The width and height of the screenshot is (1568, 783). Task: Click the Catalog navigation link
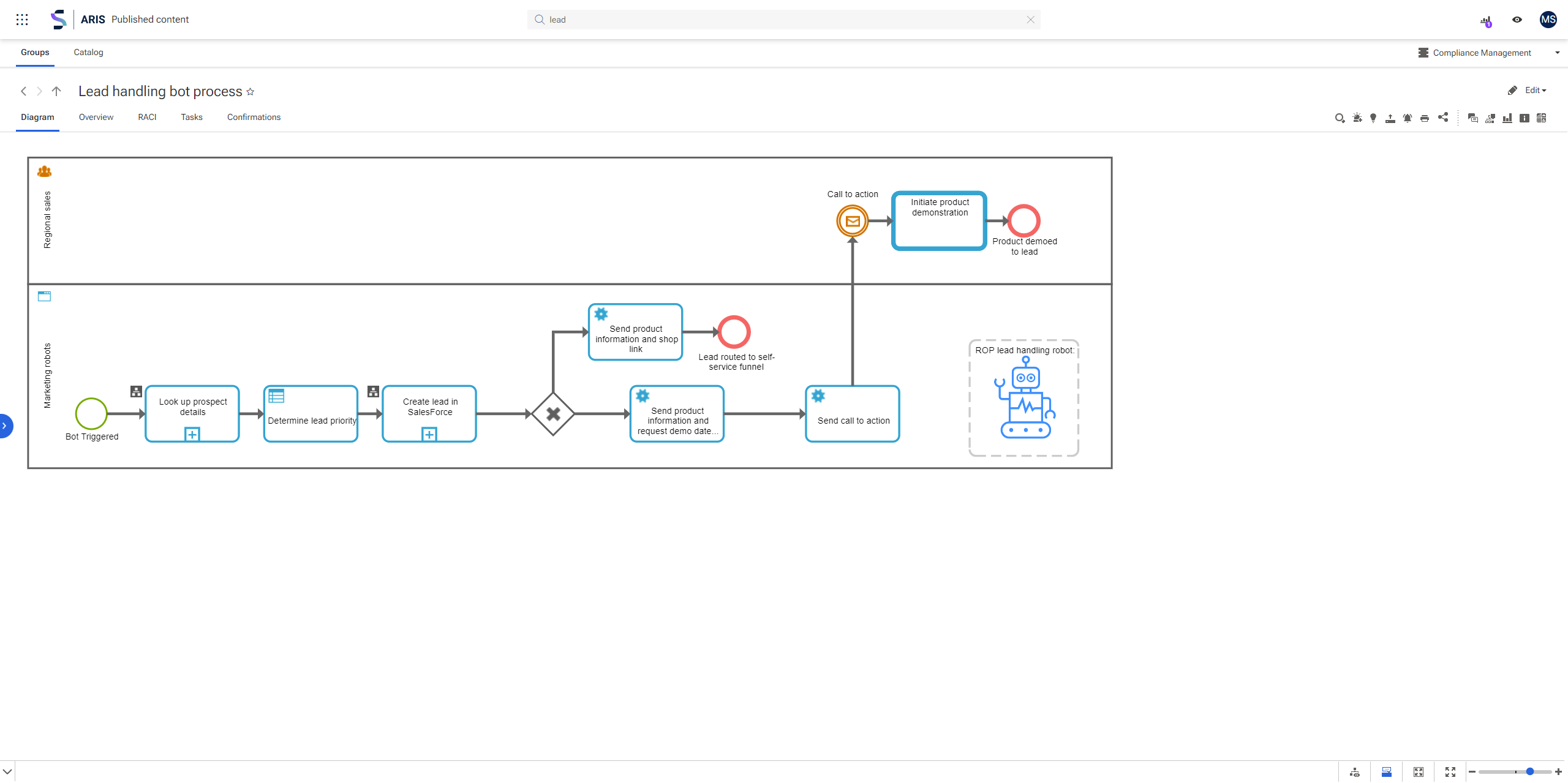click(x=88, y=52)
